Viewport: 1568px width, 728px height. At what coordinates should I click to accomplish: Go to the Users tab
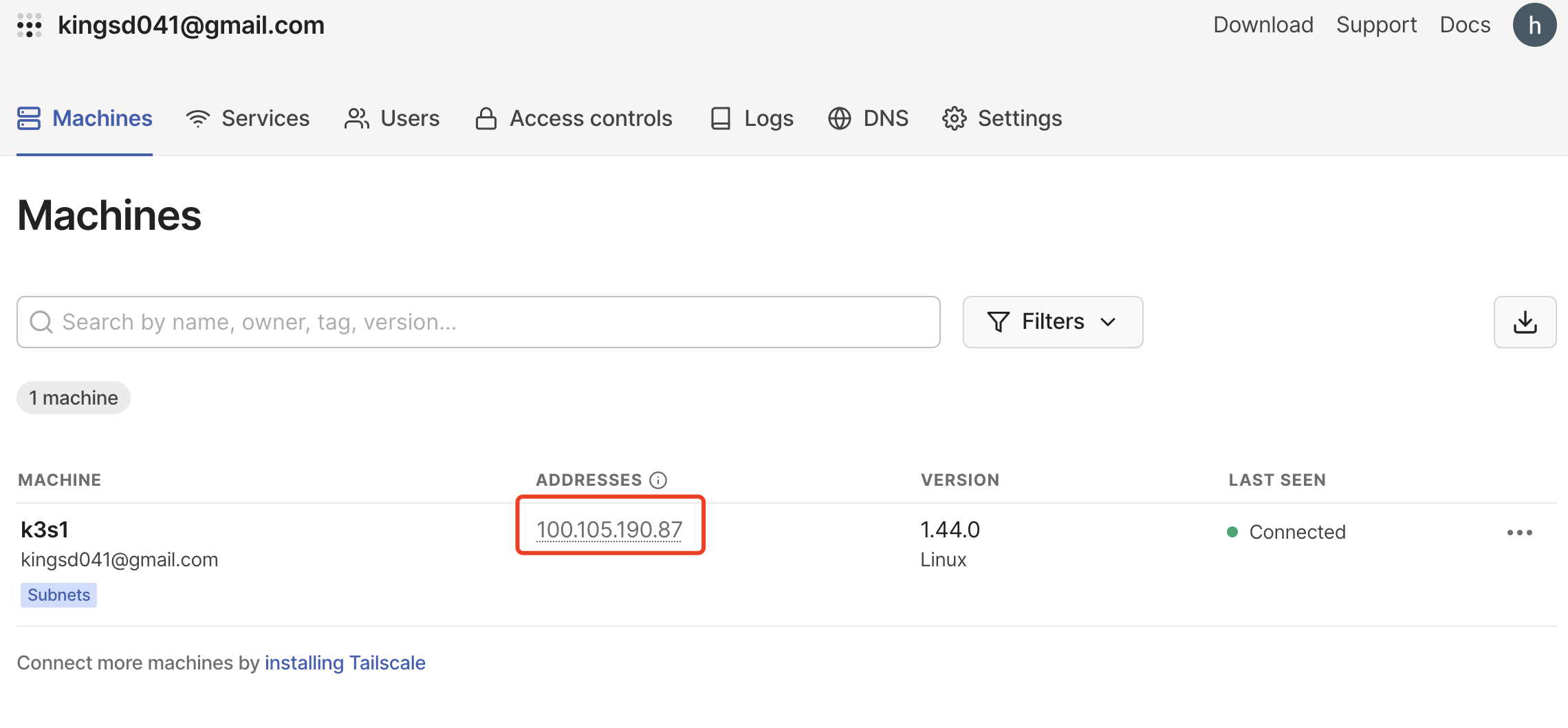click(392, 118)
